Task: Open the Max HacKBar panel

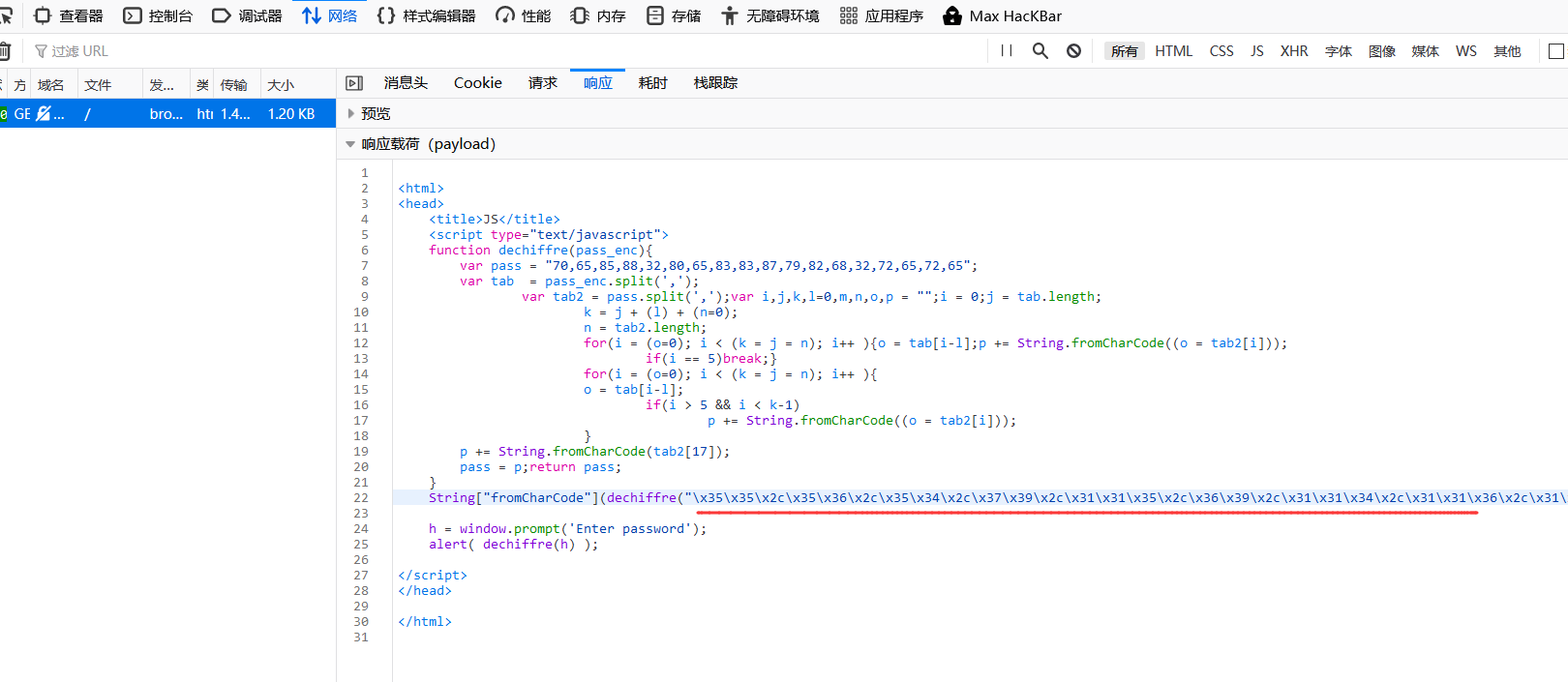Action: (x=1002, y=15)
